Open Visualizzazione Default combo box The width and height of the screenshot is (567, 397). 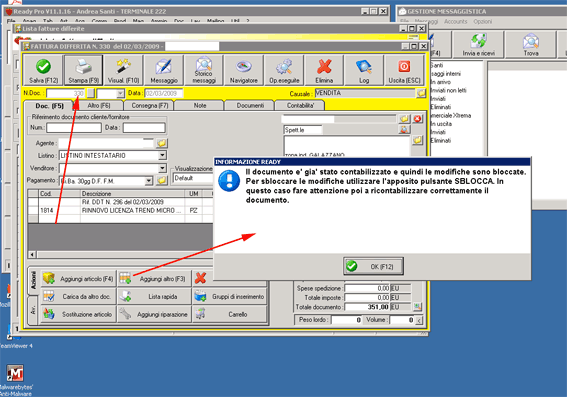pyautogui.click(x=193, y=178)
